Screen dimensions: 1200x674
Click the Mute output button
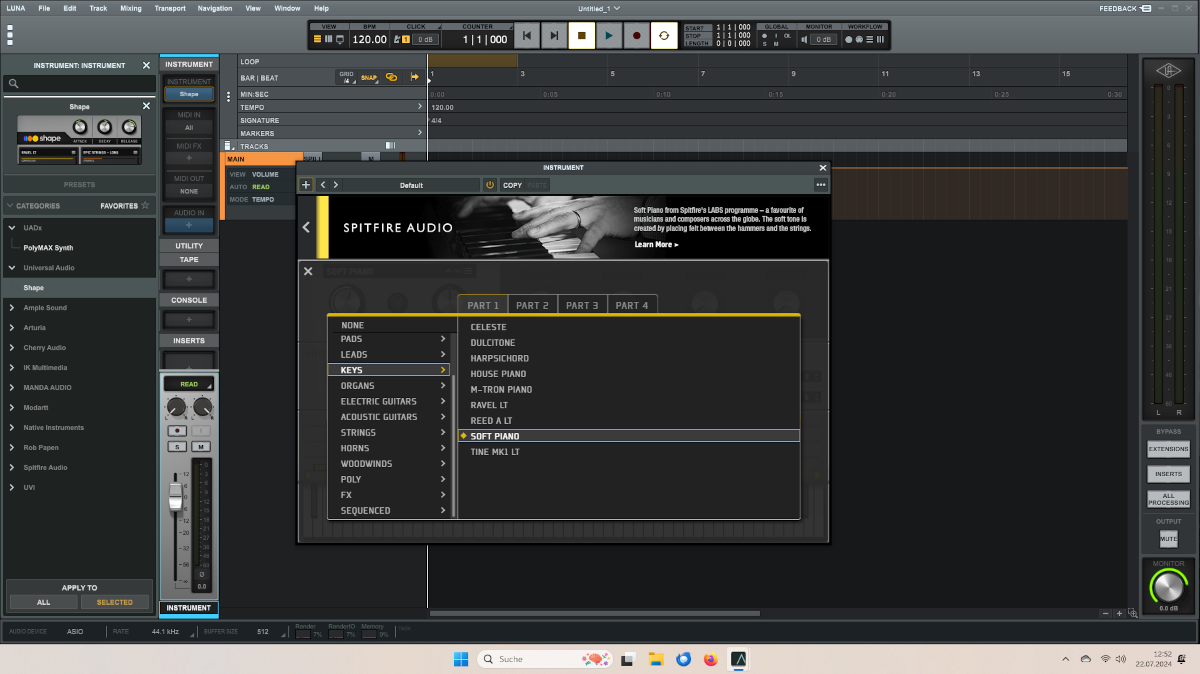pos(1168,539)
